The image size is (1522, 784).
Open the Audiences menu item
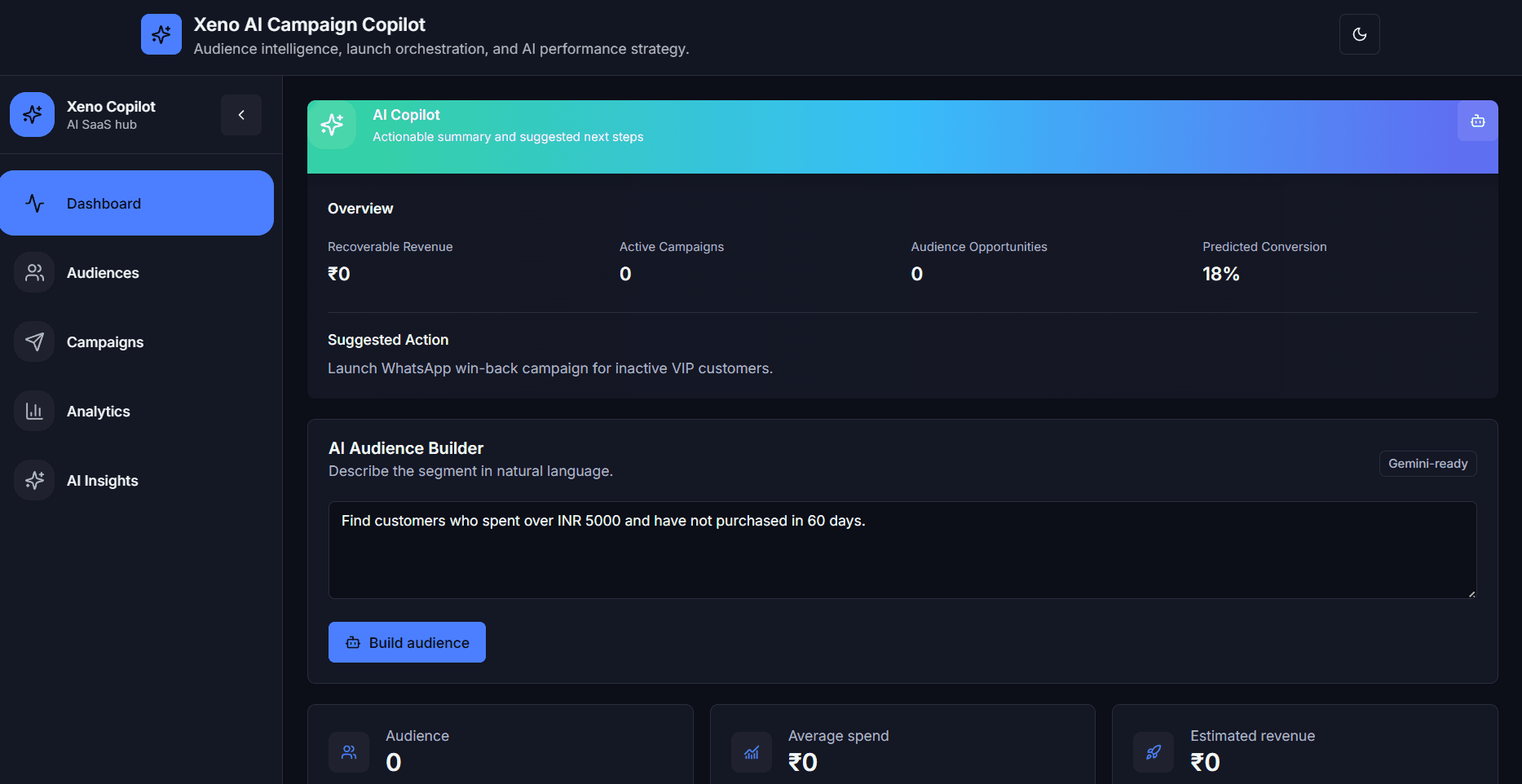(137, 272)
